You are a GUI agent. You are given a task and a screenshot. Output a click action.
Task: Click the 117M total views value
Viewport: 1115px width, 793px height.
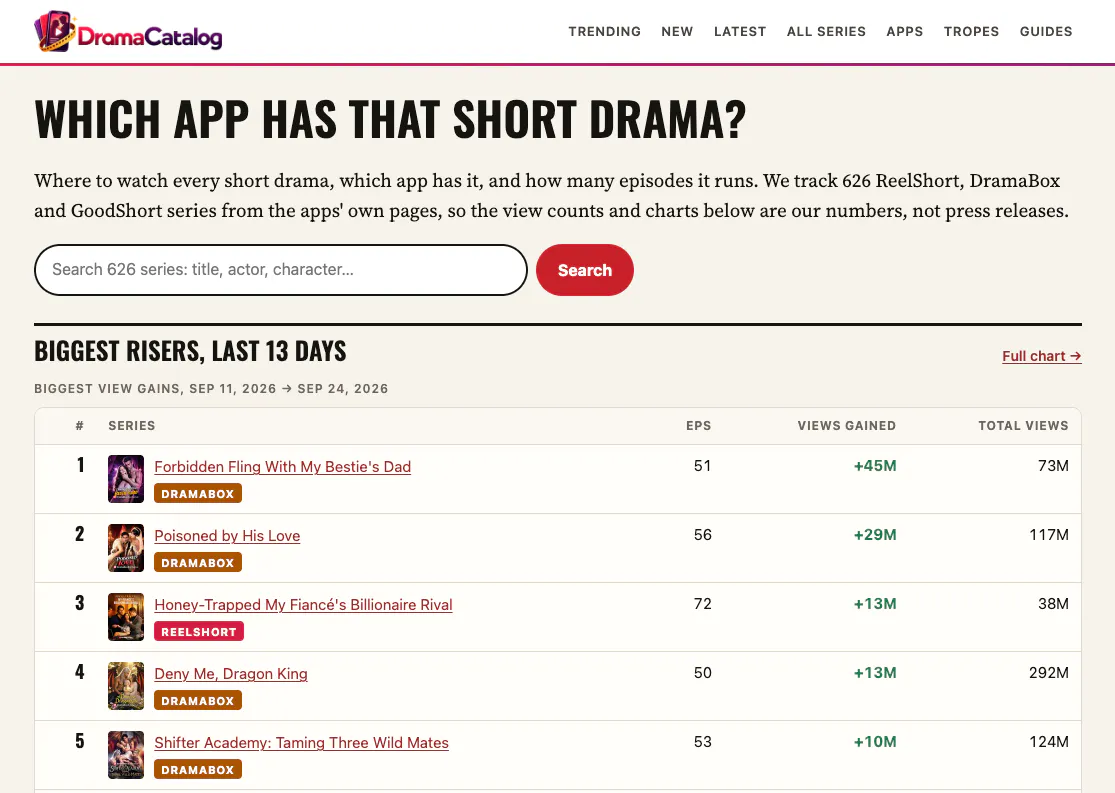coord(1049,535)
